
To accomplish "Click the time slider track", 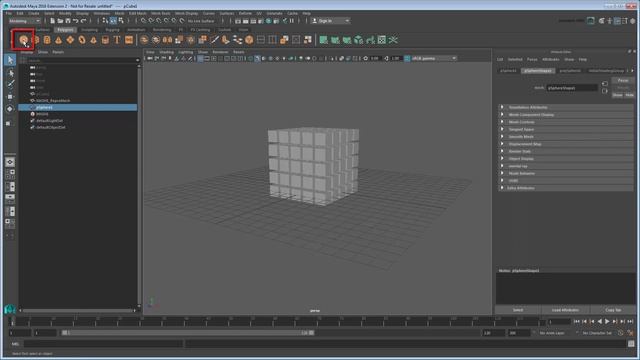I will coord(278,322).
